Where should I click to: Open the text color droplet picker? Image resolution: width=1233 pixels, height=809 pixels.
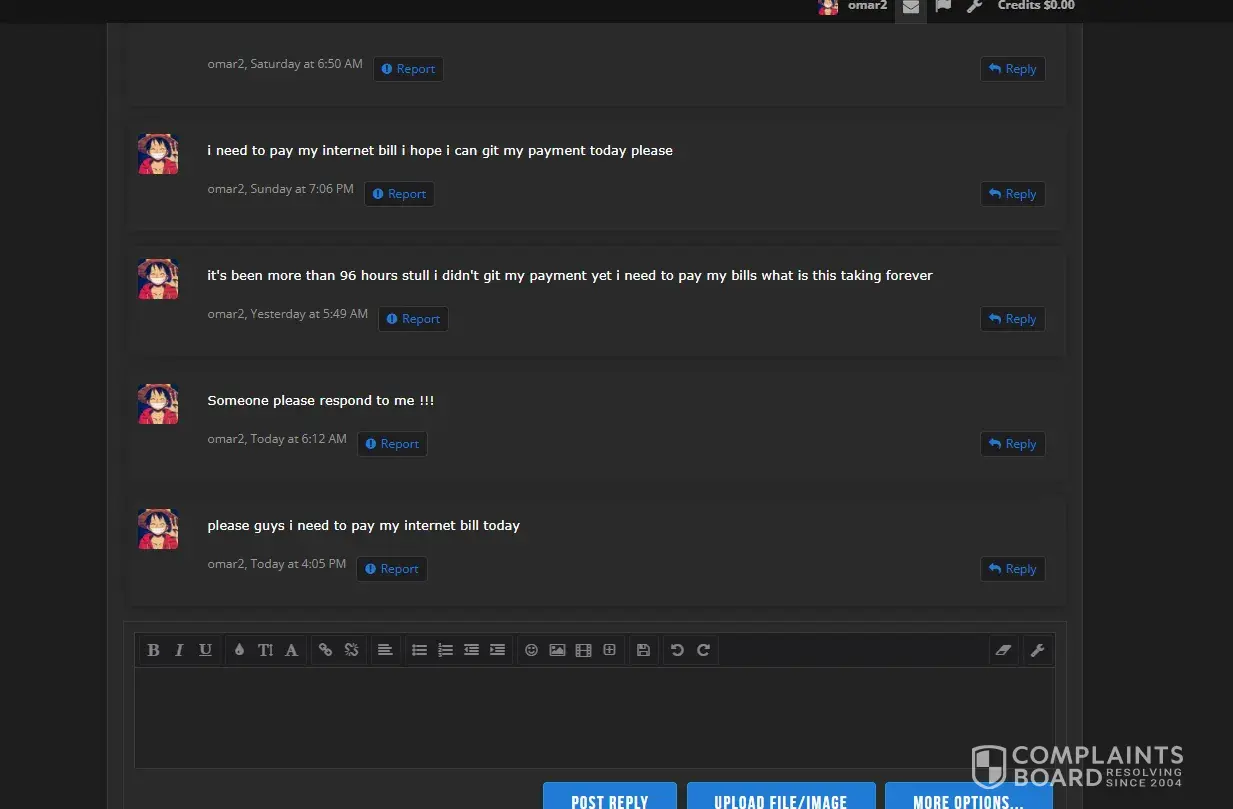pyautogui.click(x=239, y=650)
